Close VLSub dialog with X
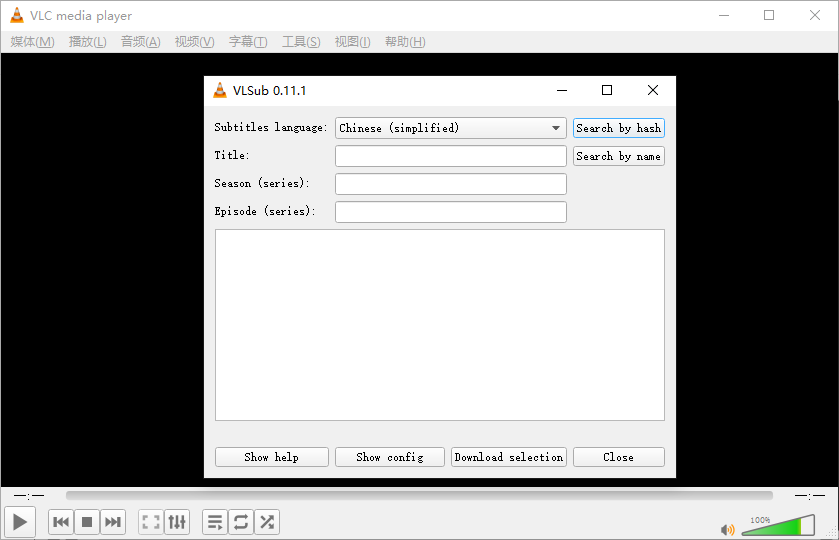 pyautogui.click(x=653, y=90)
